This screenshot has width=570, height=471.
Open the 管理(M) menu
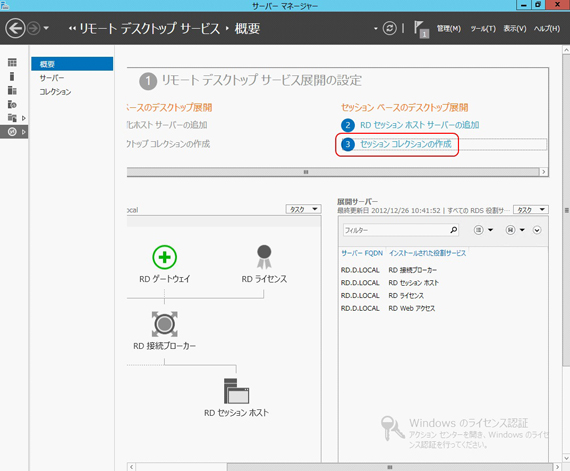click(x=449, y=29)
